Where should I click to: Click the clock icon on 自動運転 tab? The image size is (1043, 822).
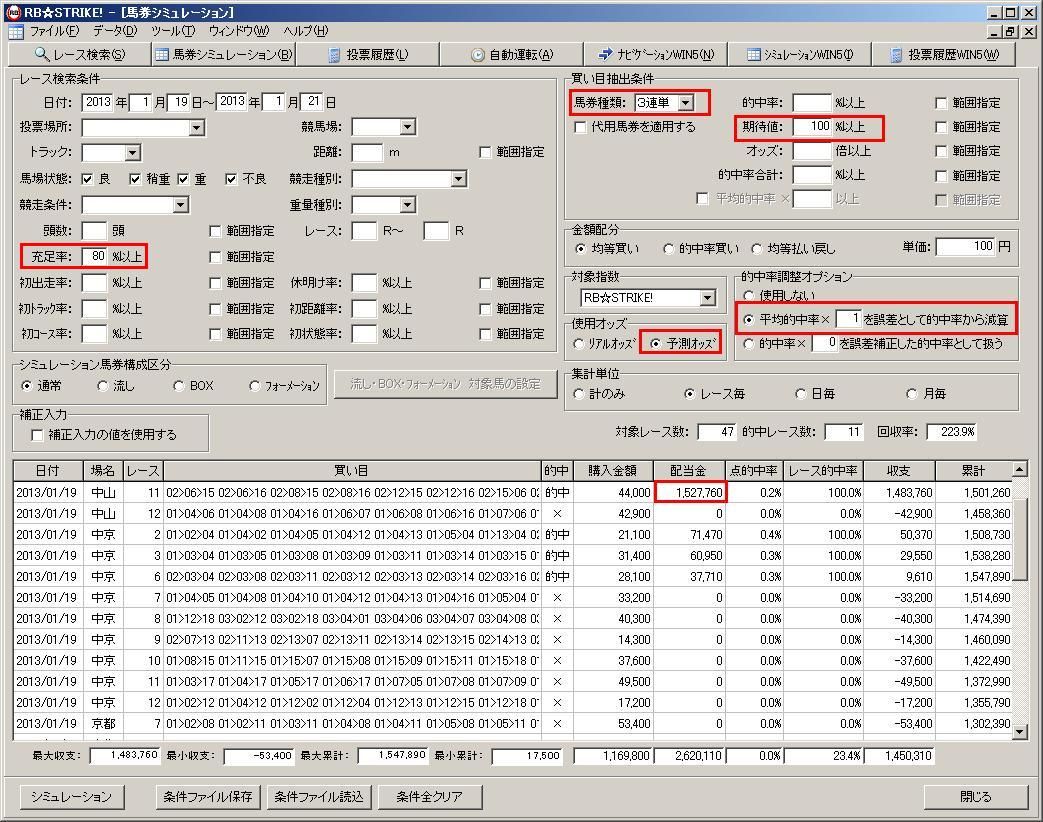point(478,55)
